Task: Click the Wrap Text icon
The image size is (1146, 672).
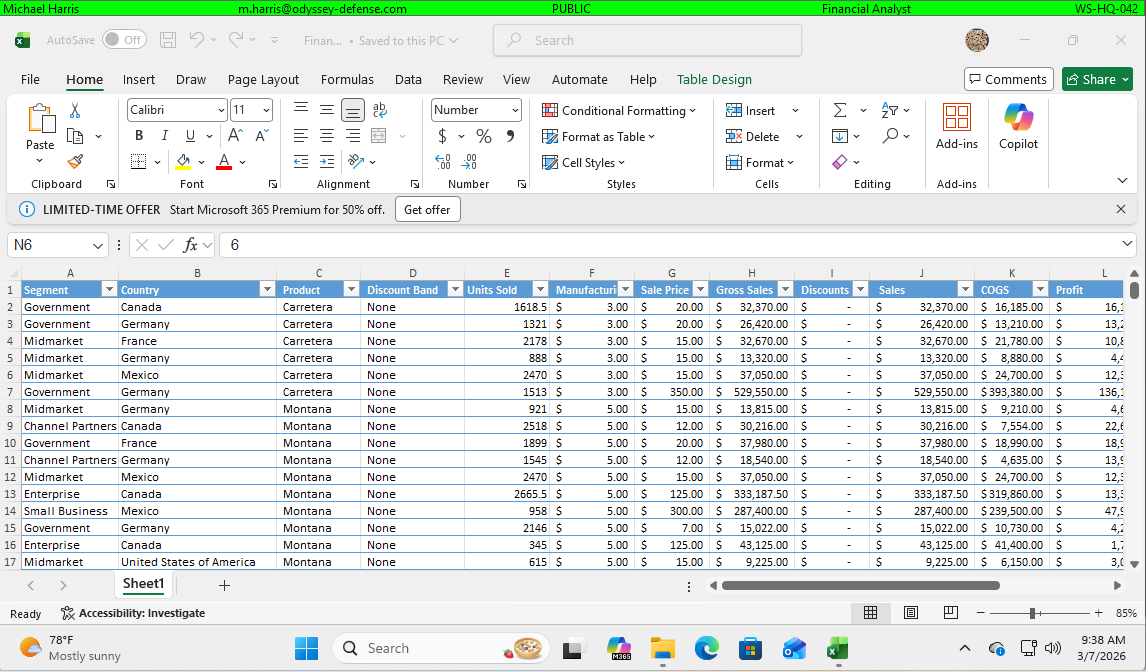Action: pos(382,110)
